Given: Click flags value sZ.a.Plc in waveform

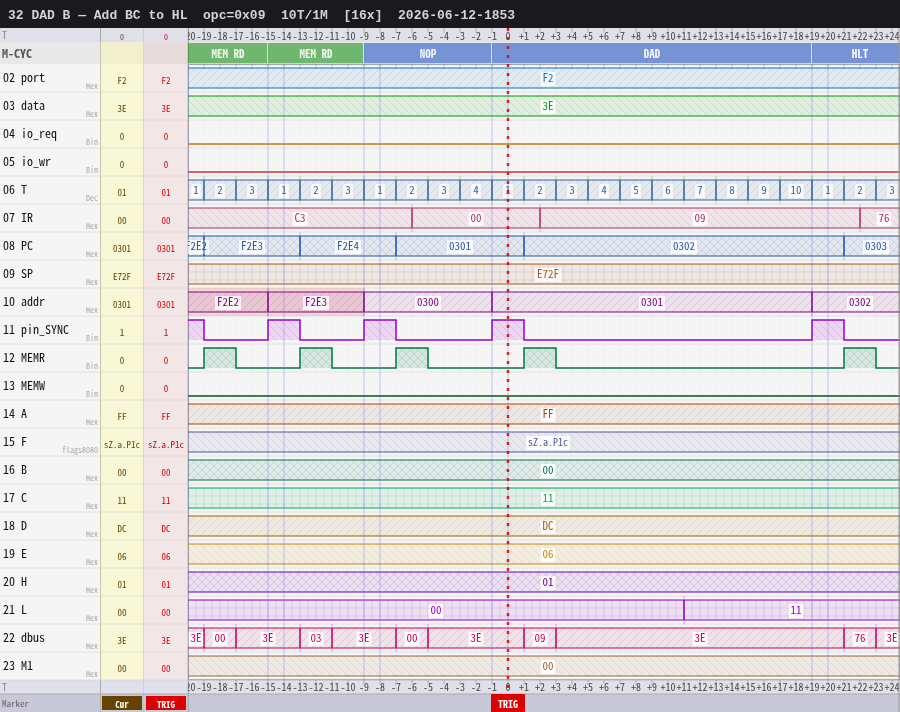Looking at the screenshot, I should (548, 442).
